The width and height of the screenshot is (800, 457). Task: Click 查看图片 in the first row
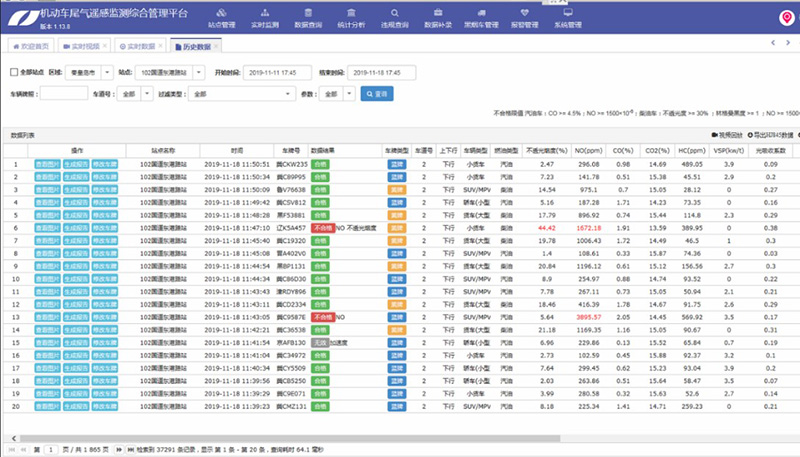point(47,164)
